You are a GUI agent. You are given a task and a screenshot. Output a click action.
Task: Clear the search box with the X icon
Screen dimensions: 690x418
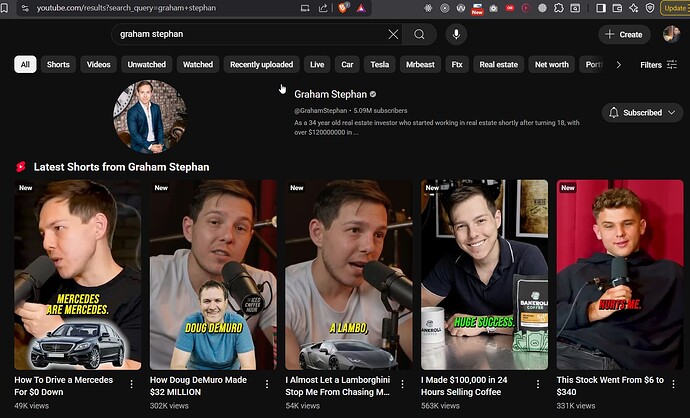[x=393, y=34]
